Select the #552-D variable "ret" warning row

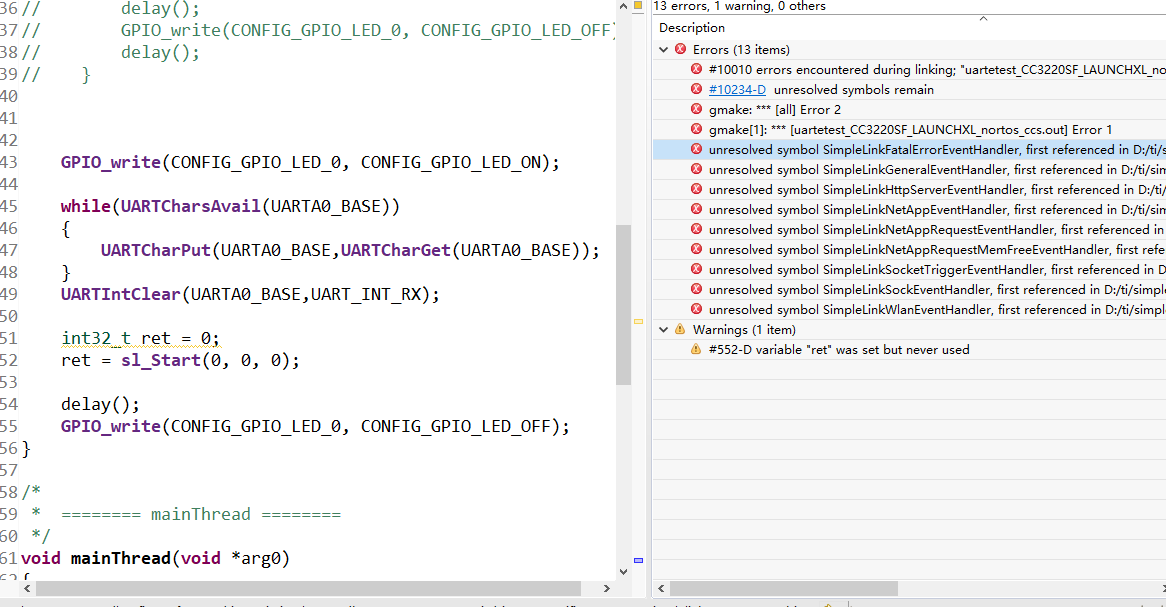[x=909, y=350]
